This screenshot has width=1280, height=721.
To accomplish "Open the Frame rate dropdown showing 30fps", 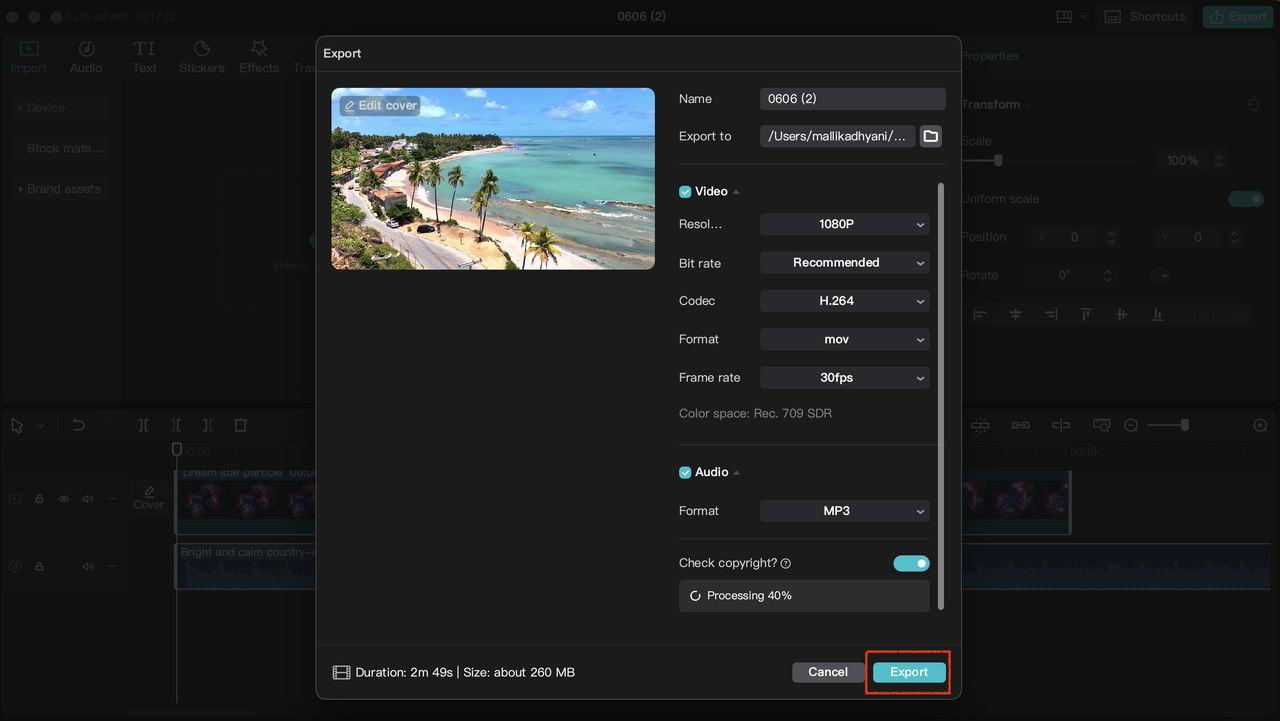I will [x=844, y=377].
